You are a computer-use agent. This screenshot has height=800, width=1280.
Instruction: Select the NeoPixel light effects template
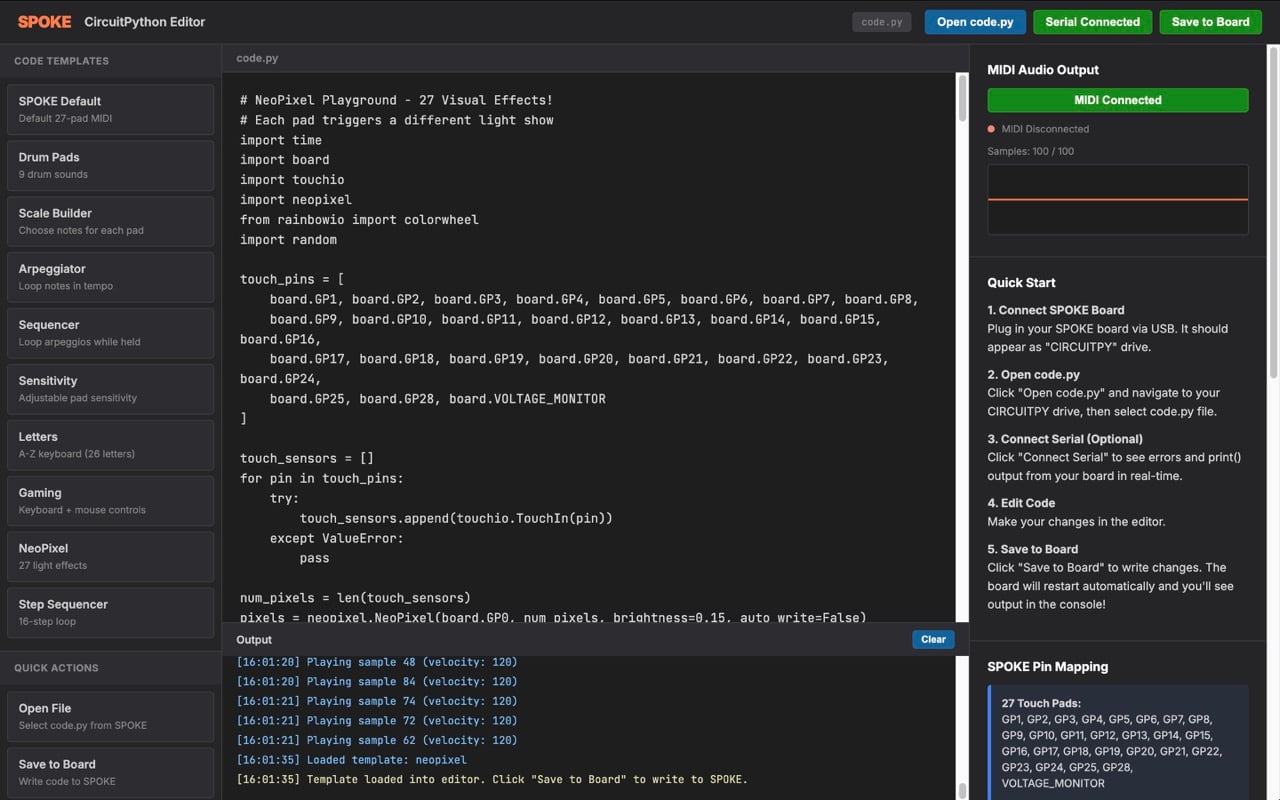coord(110,557)
